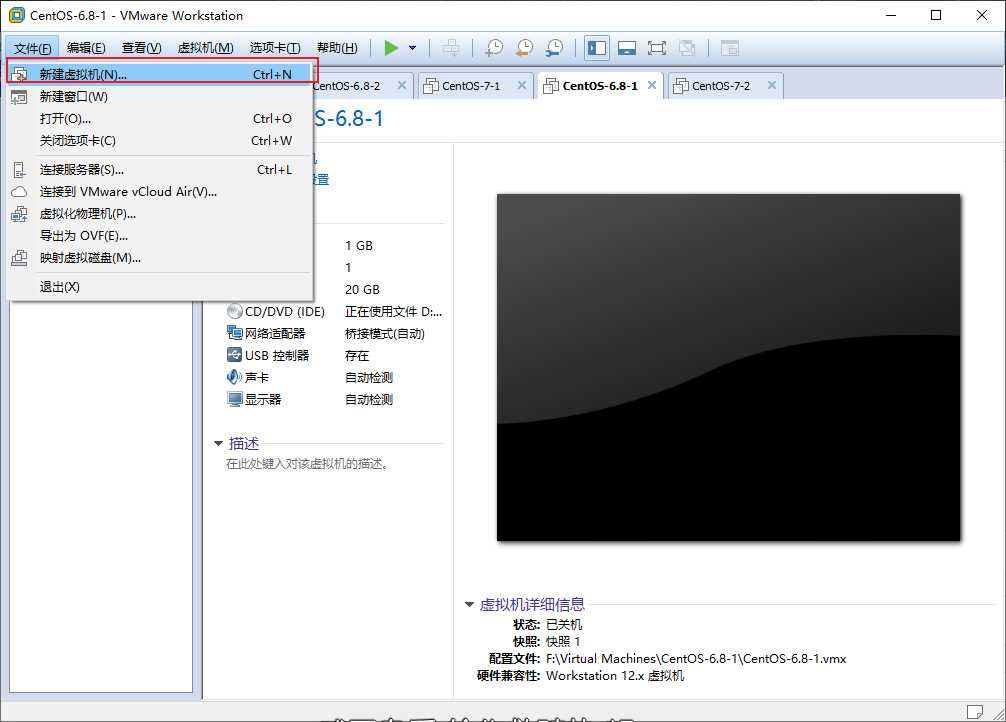Take a snapshot using the clock-plus icon
The image size is (1006, 722).
click(494, 48)
